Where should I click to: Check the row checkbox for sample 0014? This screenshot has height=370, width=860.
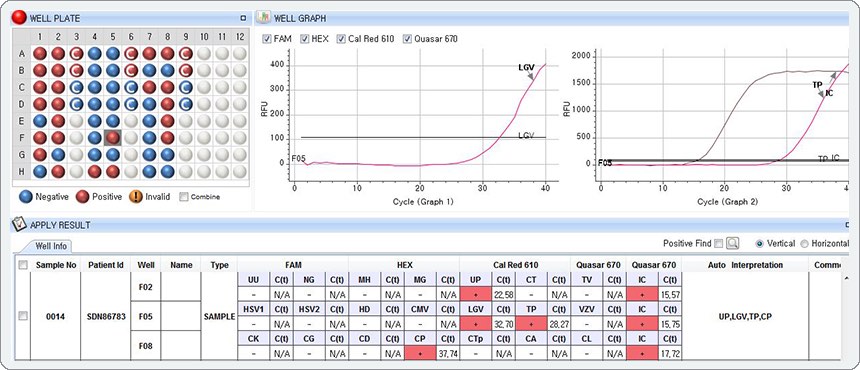(23, 316)
